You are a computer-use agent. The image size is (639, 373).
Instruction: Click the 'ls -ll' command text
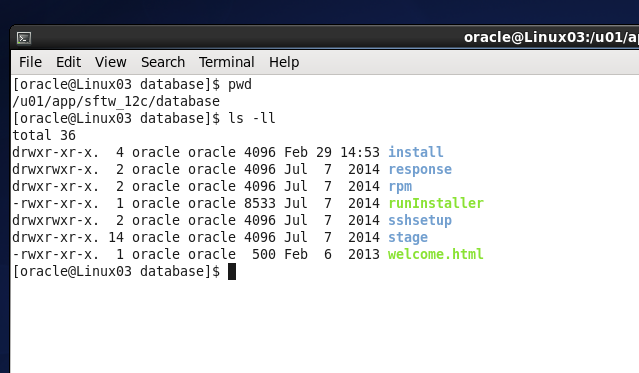tap(251, 118)
